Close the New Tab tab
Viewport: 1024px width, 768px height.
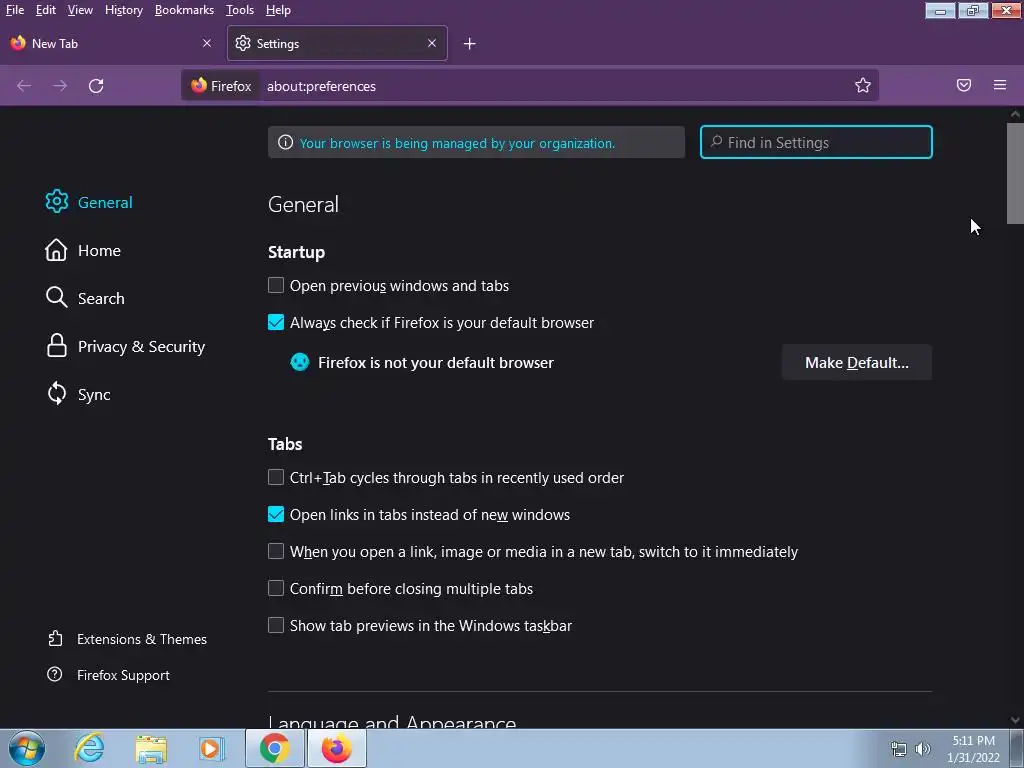[x=207, y=43]
